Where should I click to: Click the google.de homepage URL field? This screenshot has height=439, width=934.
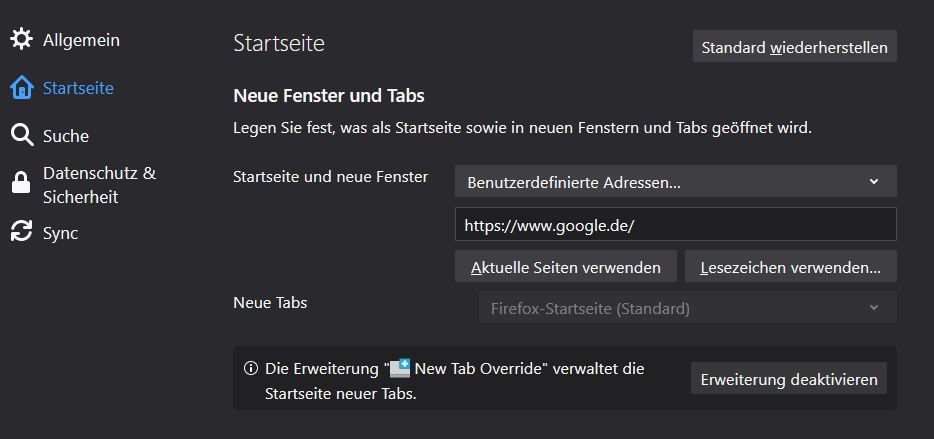(675, 225)
